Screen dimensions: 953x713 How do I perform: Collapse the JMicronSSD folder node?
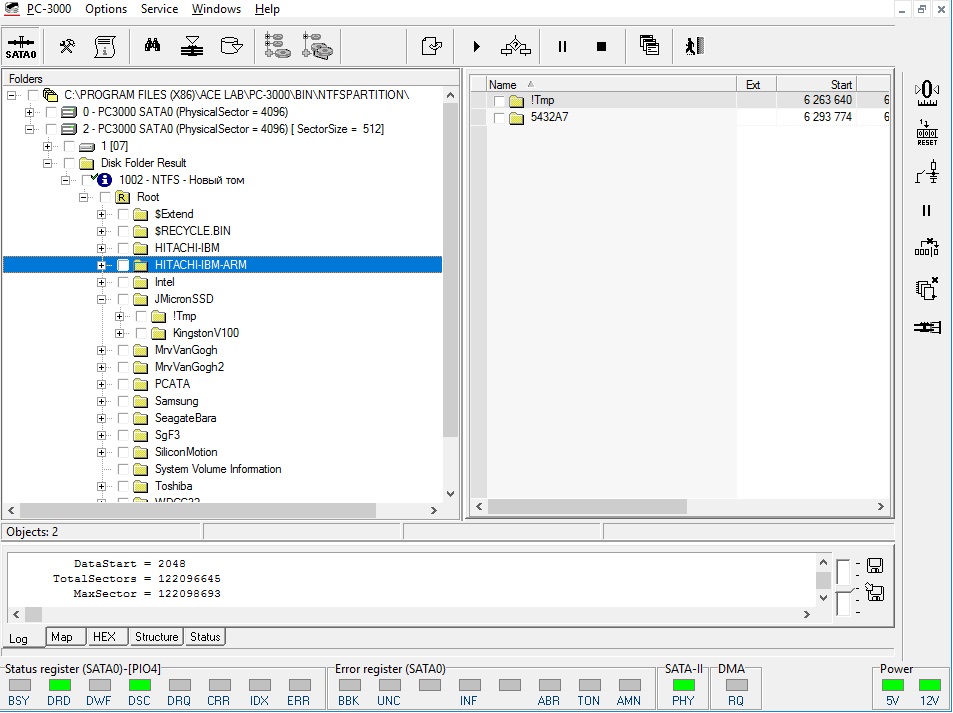[x=102, y=299]
